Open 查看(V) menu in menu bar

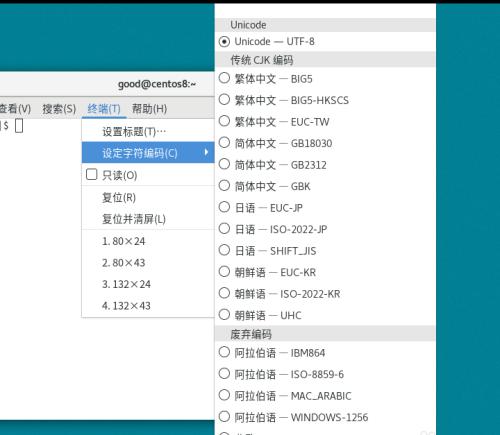(15, 109)
